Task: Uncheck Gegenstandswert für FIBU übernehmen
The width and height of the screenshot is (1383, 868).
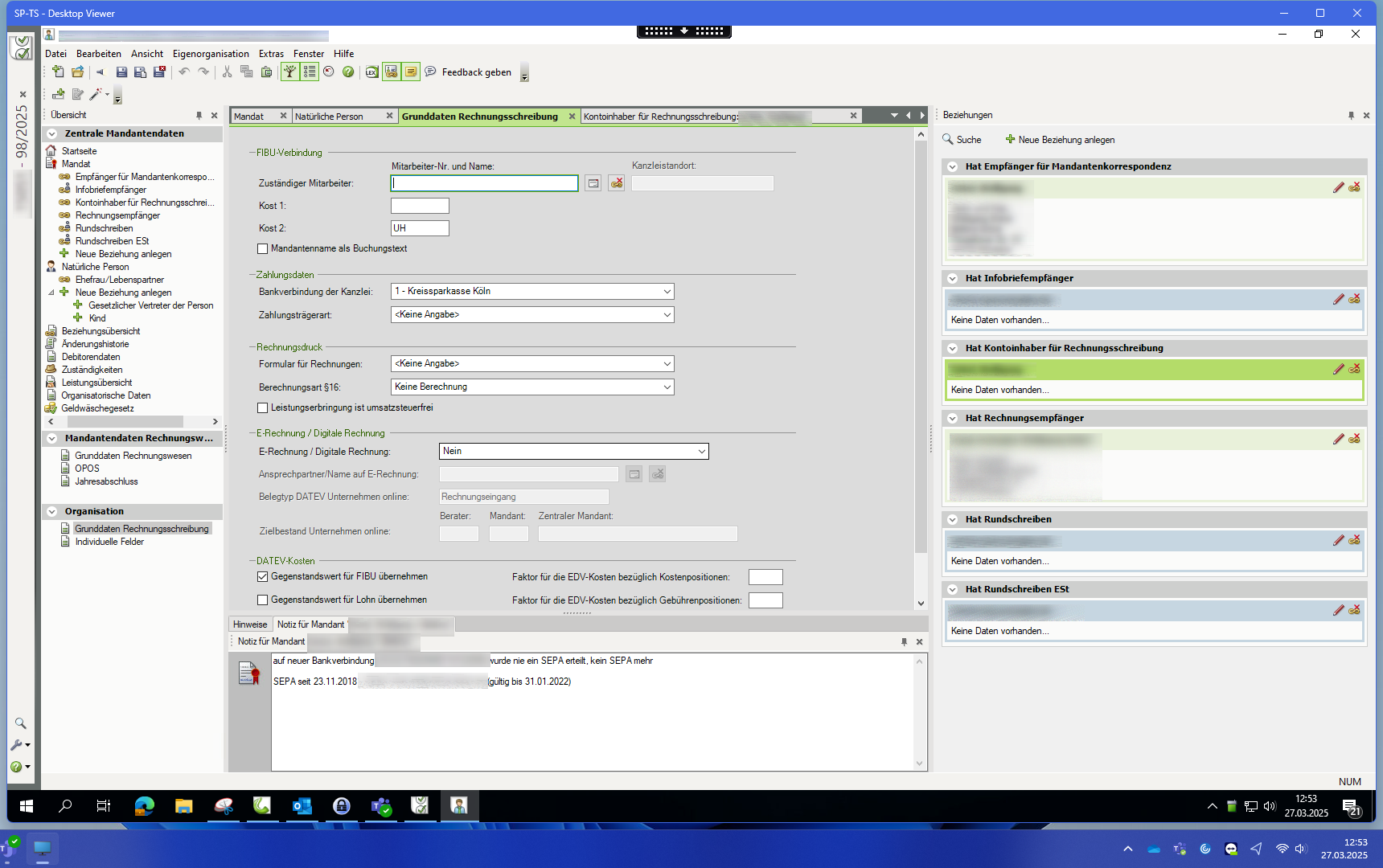Action: (x=263, y=577)
